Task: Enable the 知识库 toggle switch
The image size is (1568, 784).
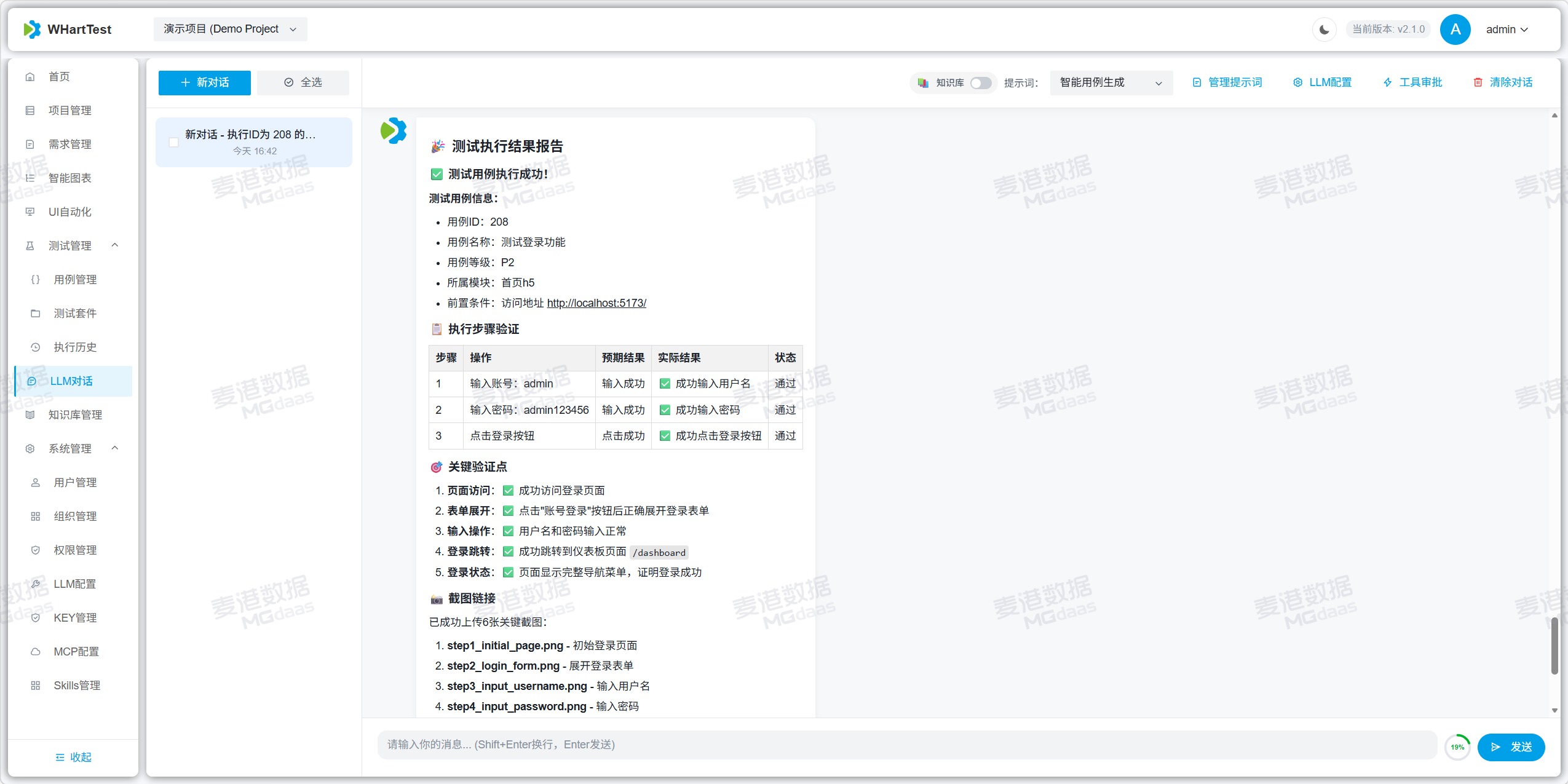Action: point(980,83)
